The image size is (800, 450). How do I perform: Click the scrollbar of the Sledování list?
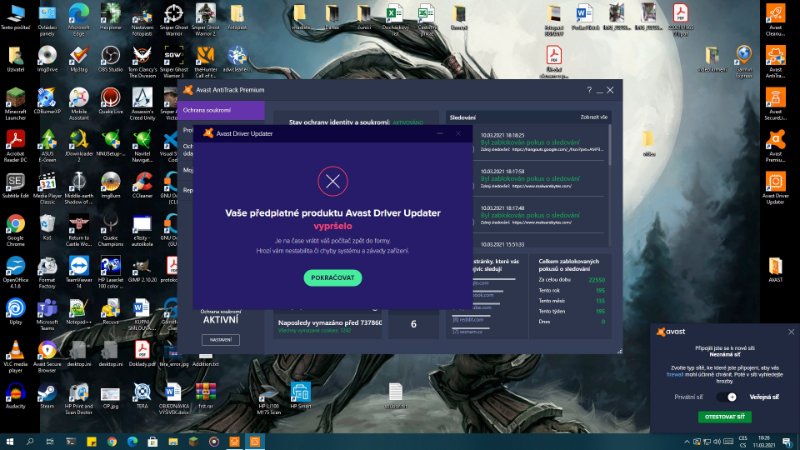pyautogui.click(x=610, y=145)
